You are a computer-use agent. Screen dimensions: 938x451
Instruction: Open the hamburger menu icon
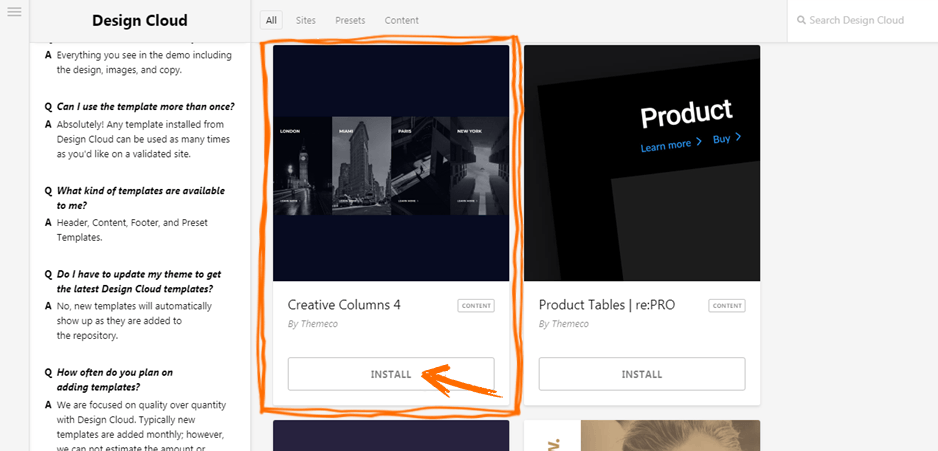14,11
